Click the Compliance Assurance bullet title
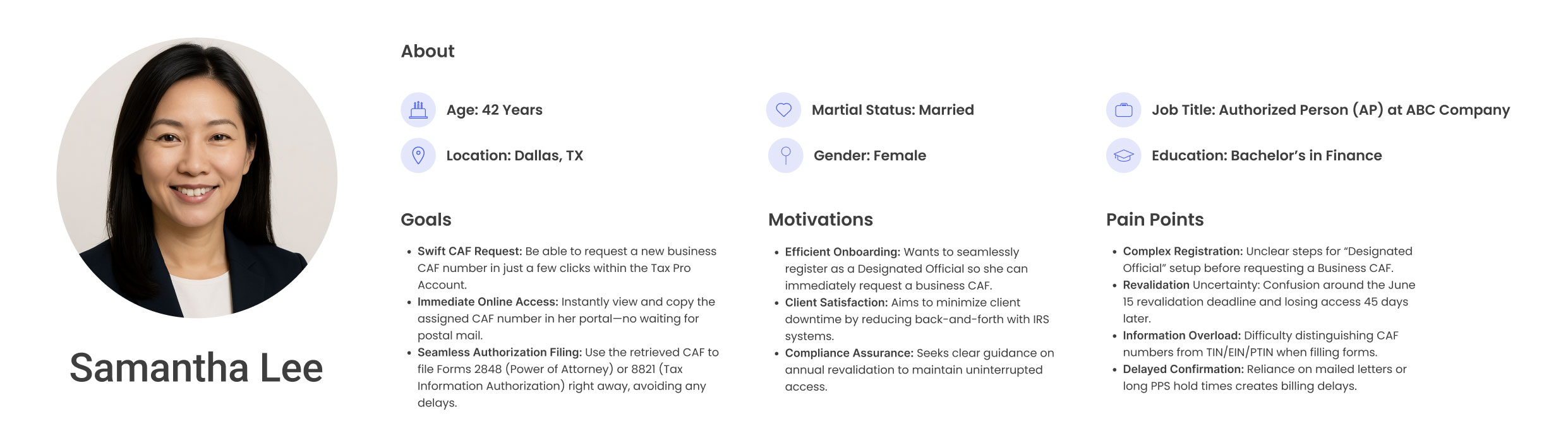The height and width of the screenshot is (443, 1568). [x=849, y=353]
